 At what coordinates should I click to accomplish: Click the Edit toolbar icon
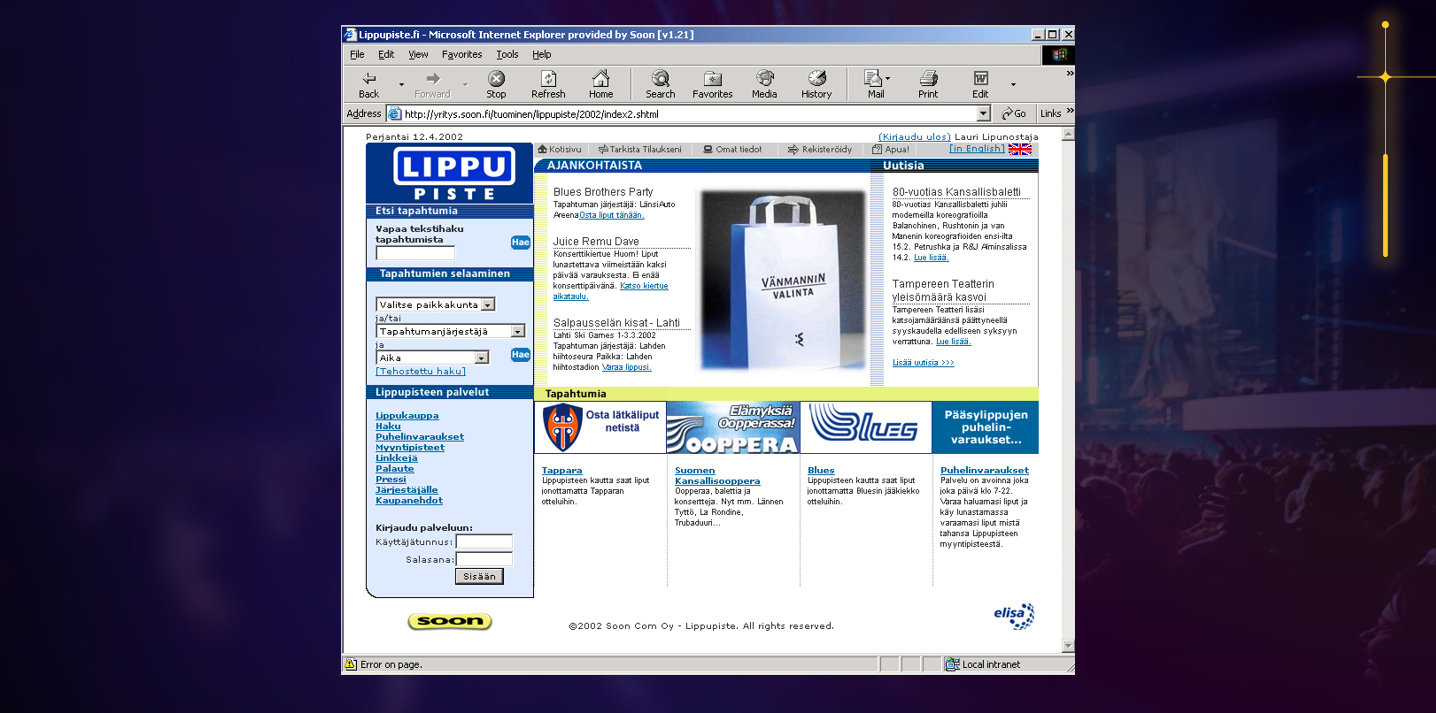(x=980, y=84)
